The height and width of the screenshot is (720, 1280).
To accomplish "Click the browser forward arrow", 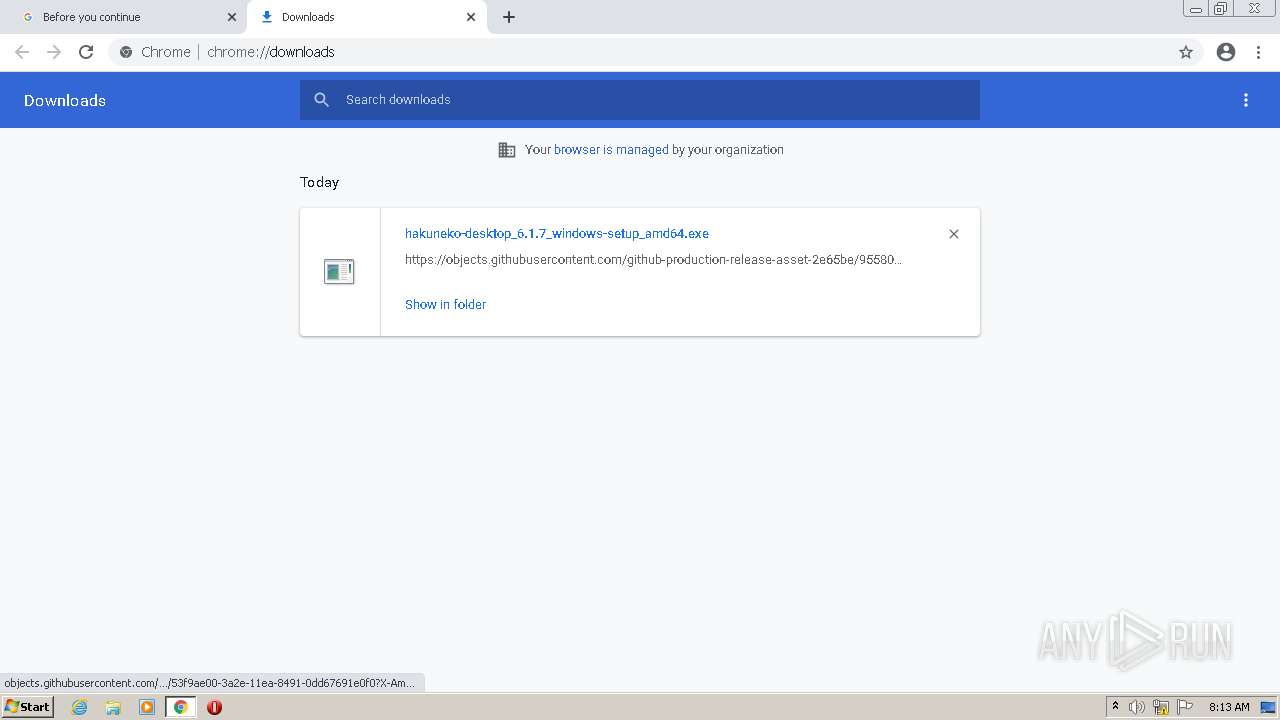I will tap(54, 52).
